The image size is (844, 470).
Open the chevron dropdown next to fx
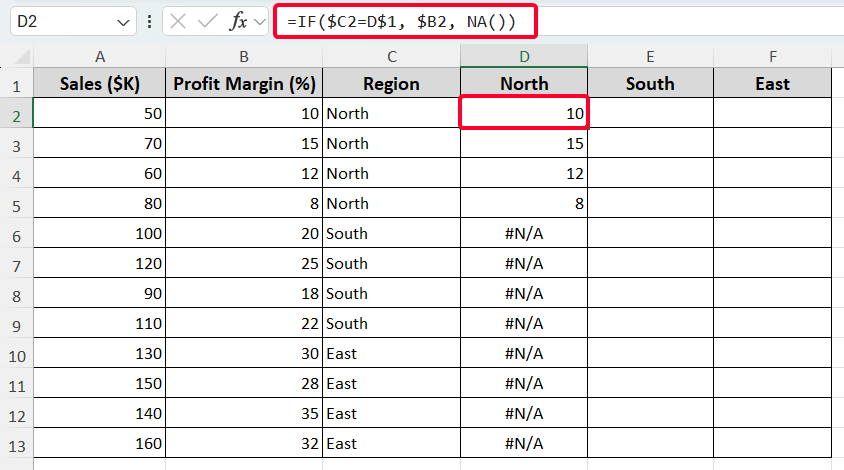pos(259,21)
